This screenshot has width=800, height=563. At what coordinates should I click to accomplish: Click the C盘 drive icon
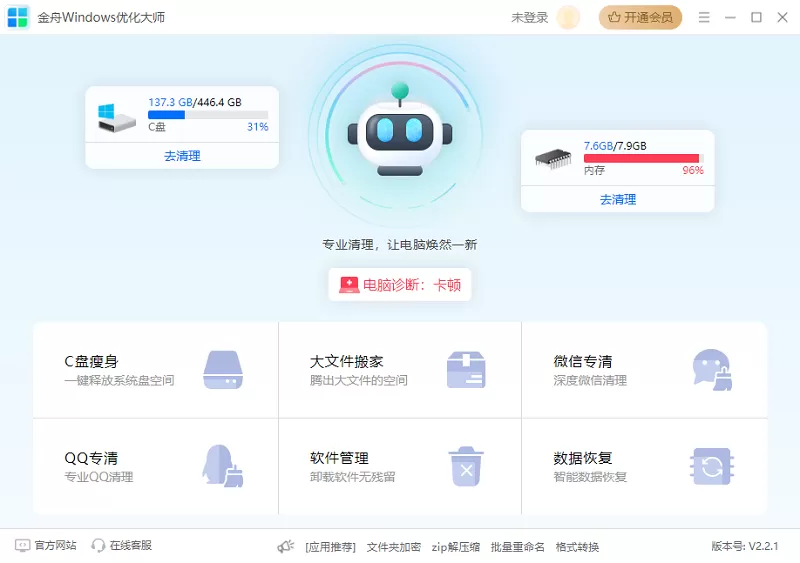click(116, 117)
